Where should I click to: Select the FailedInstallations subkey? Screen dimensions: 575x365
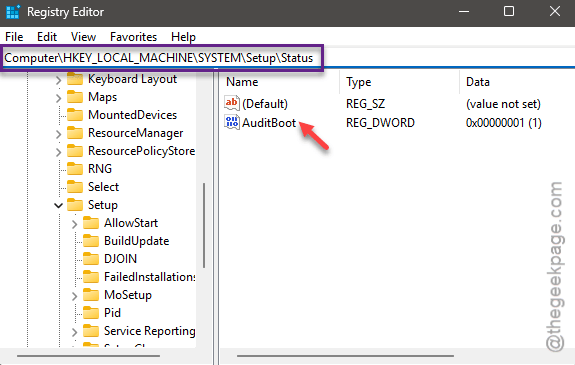pos(149,277)
